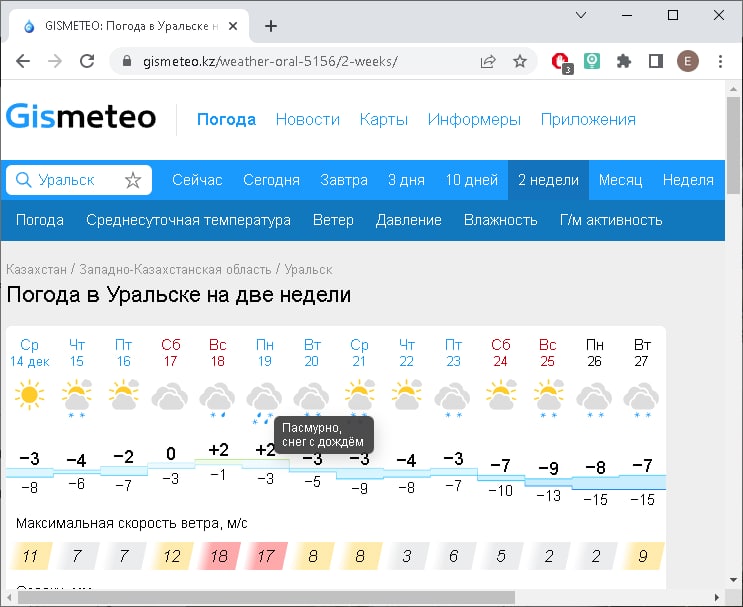Viewport: 743px width, 607px height.
Task: Click weather icon for Пт 16
Action: pyautogui.click(x=124, y=394)
